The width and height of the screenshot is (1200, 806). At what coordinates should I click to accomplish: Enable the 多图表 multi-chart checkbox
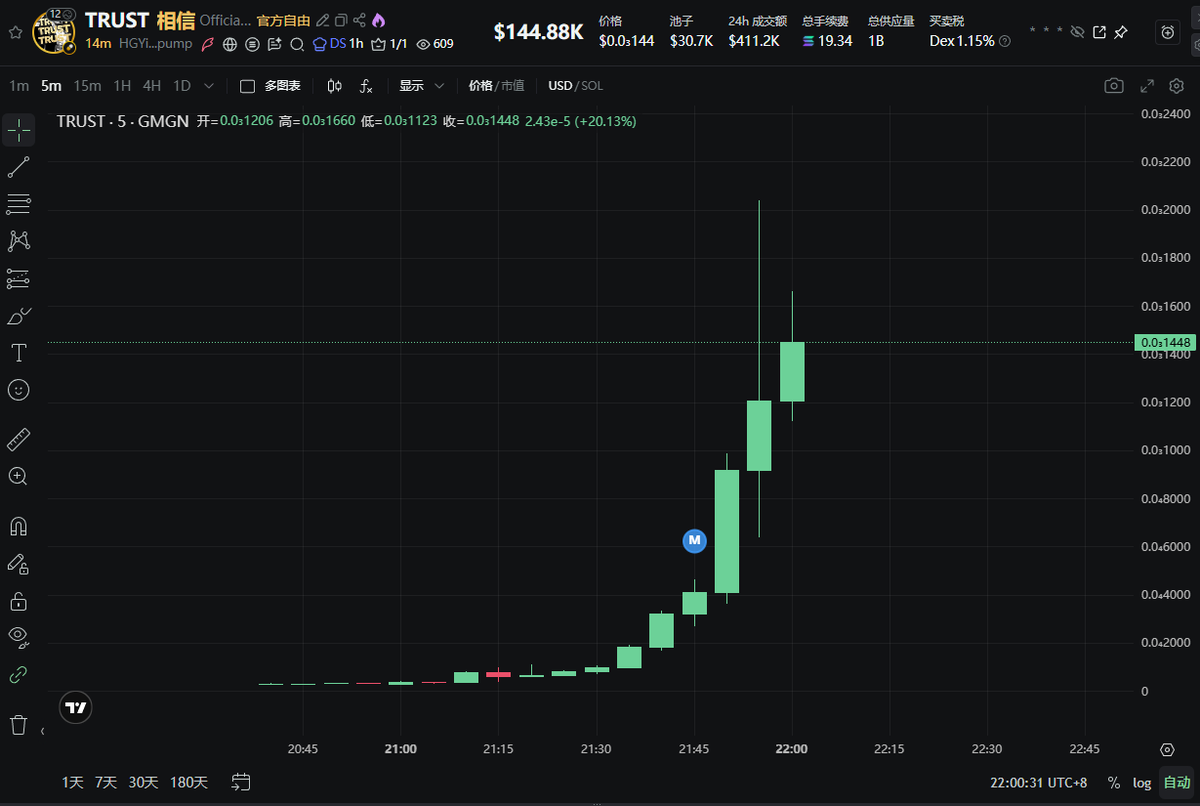click(247, 86)
